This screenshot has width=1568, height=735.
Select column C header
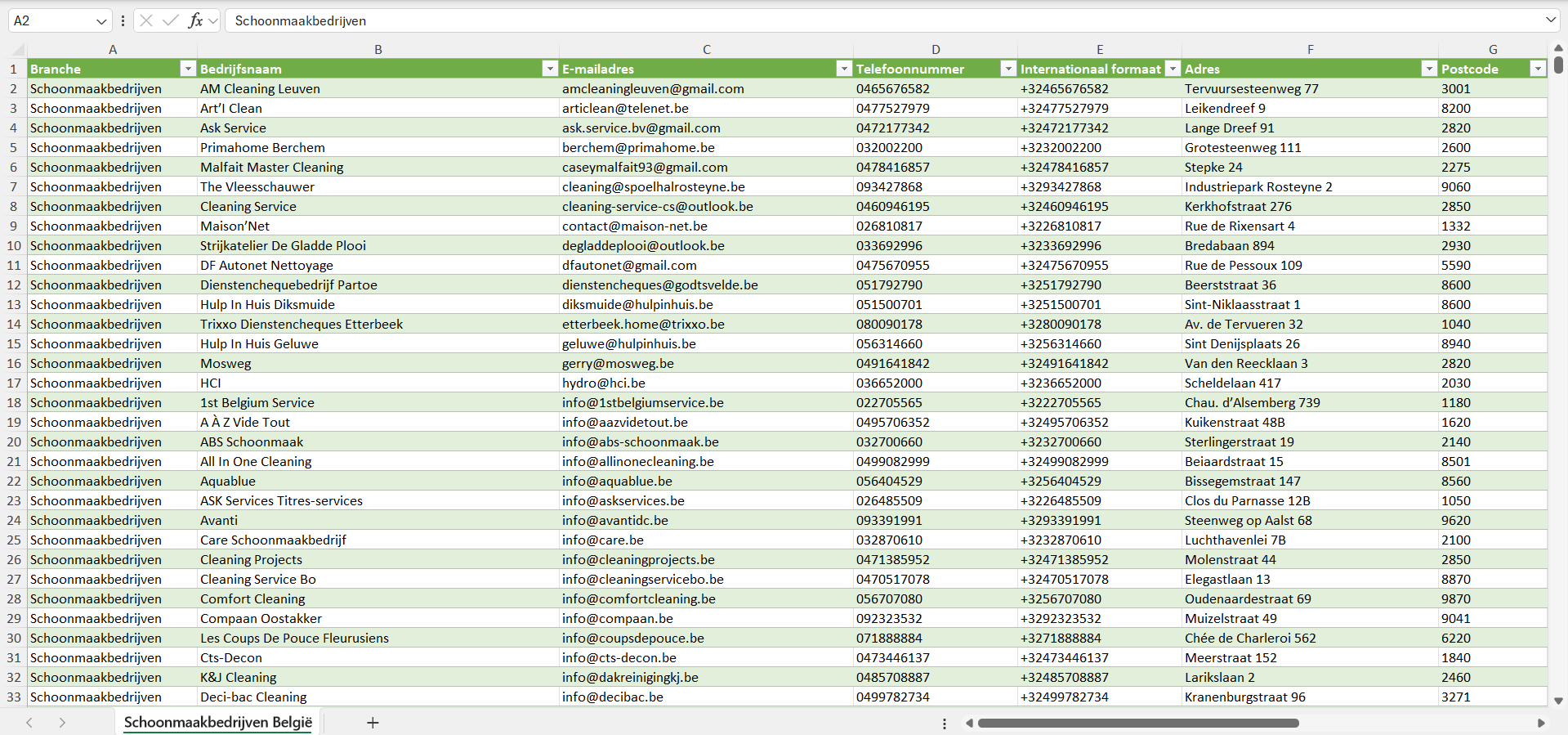[706, 49]
